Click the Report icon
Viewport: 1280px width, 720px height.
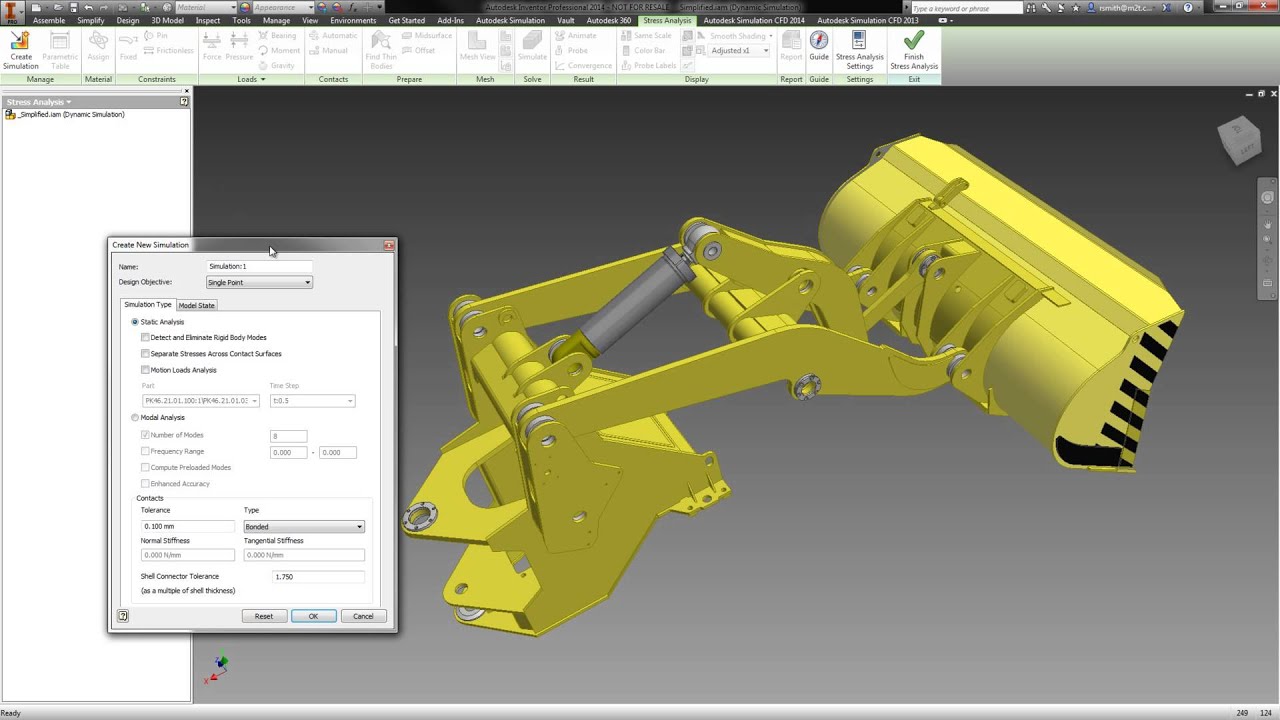click(791, 47)
